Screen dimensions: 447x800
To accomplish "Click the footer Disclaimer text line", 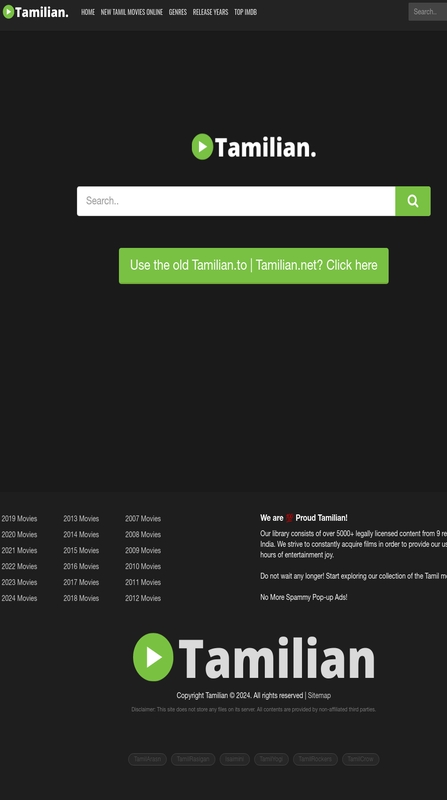I will point(254,709).
